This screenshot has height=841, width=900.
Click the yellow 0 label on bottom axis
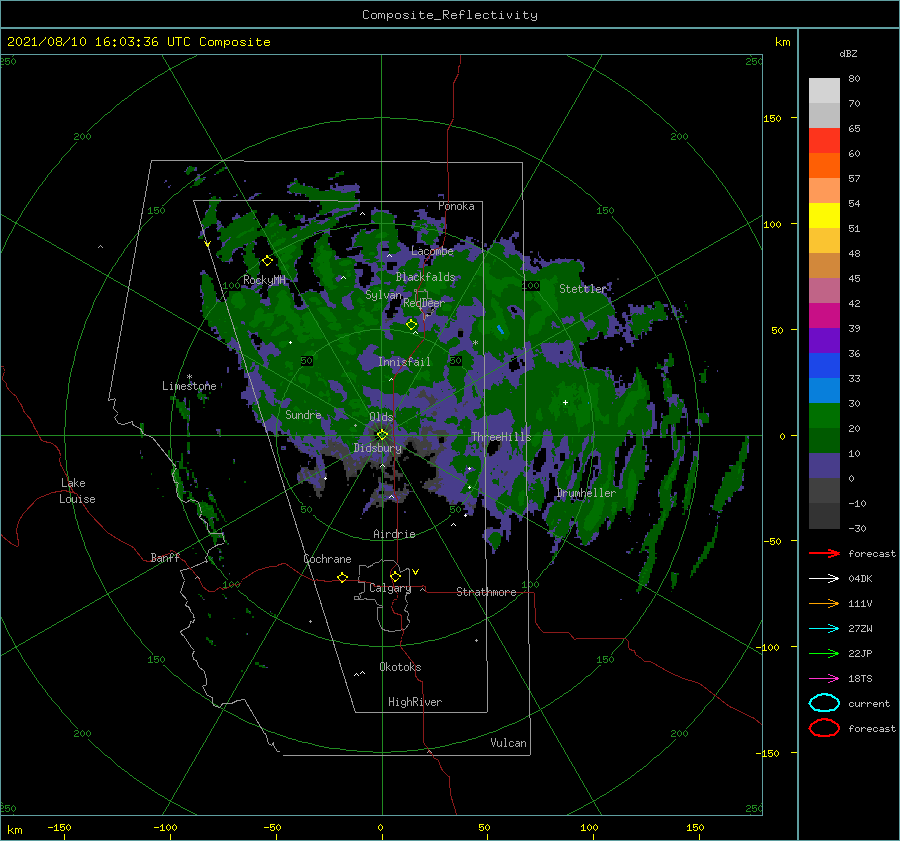point(380,827)
